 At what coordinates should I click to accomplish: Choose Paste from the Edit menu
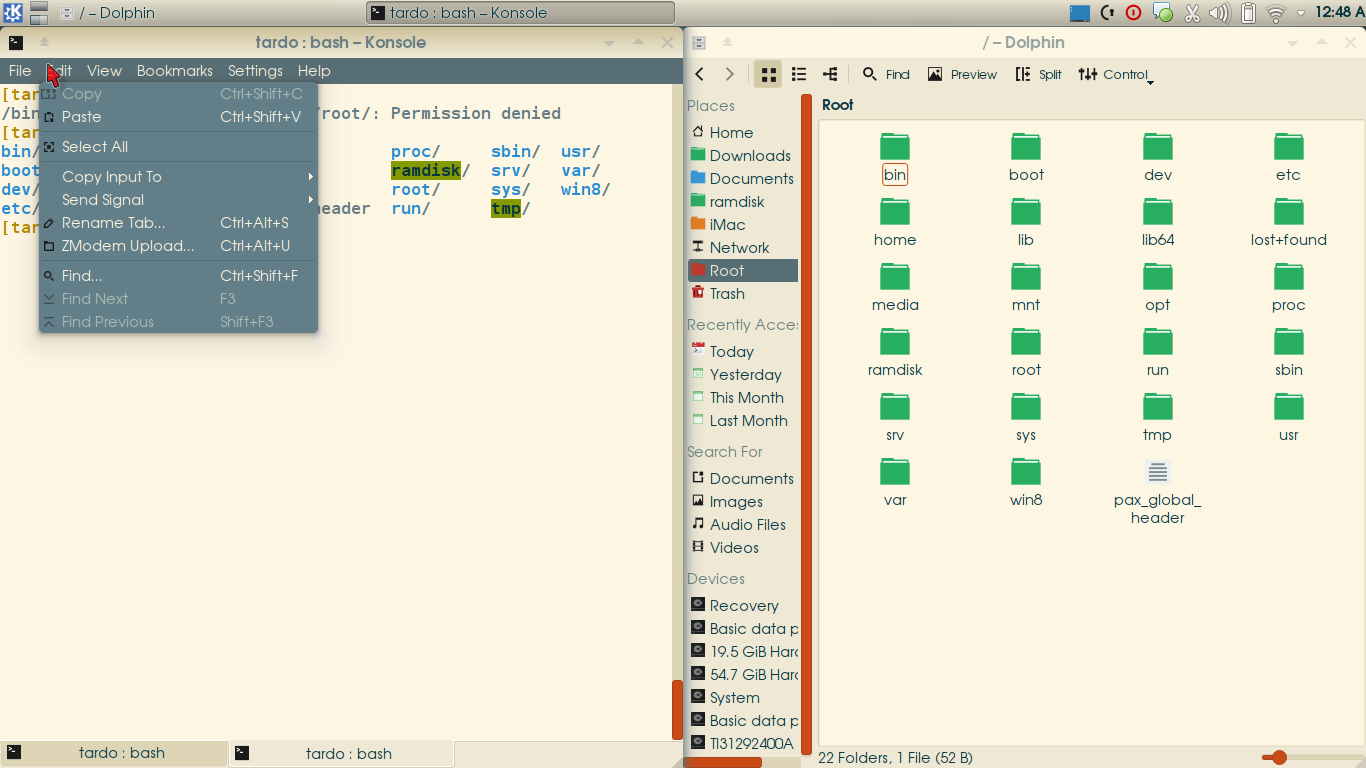tap(178, 116)
